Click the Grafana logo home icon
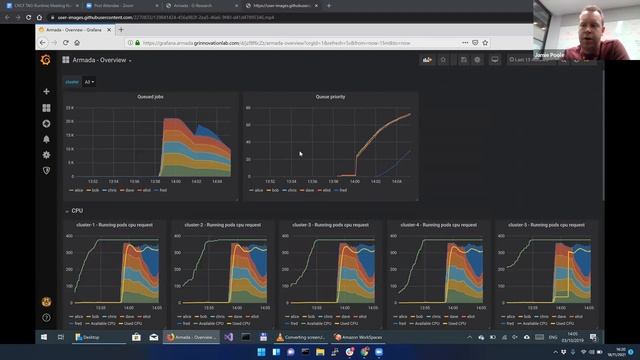 46,60
